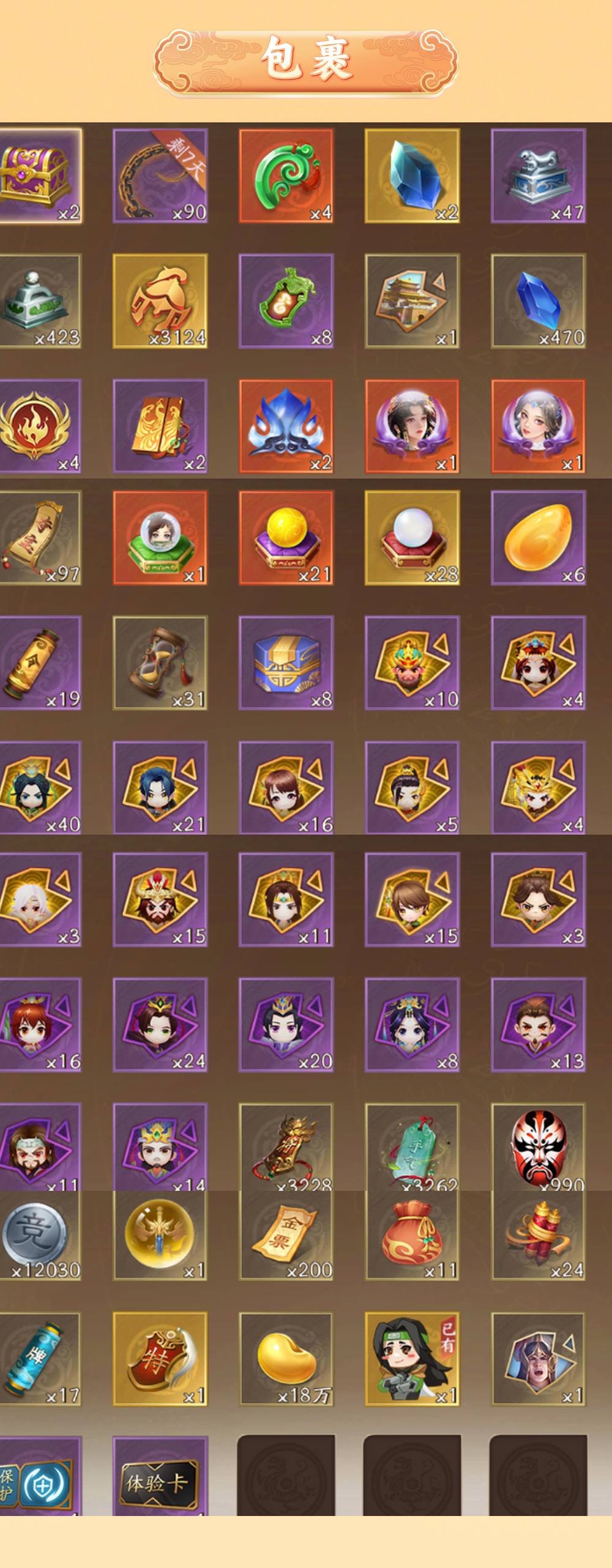
Task: Select the white pearl on cushion x28
Action: (x=412, y=538)
